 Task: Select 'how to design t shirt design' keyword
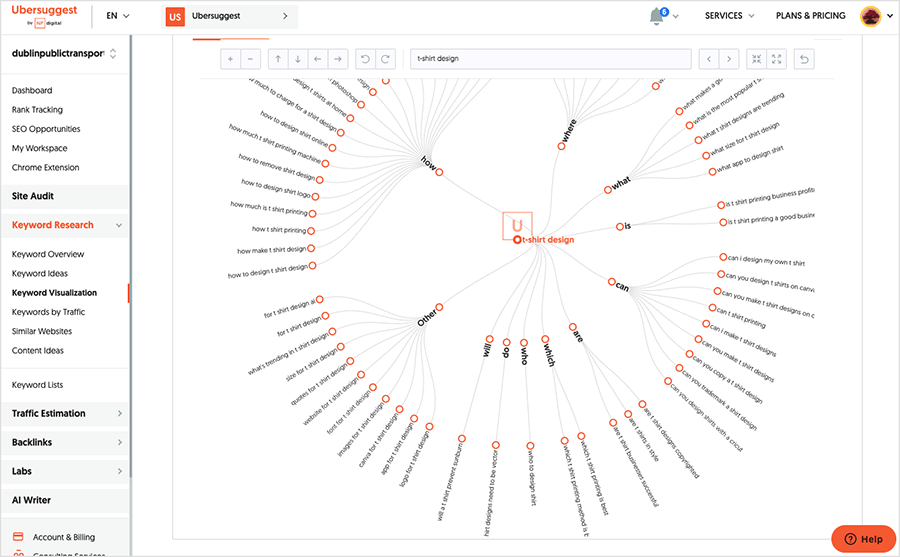coord(268,271)
